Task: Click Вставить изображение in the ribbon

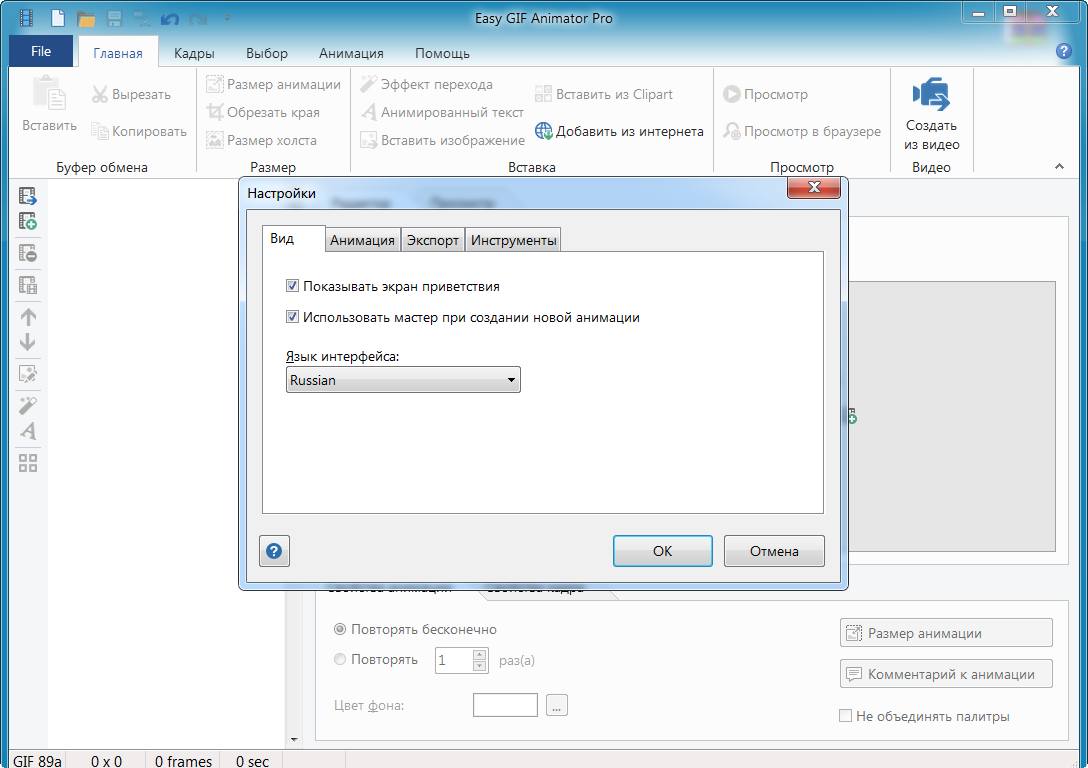Action: click(443, 140)
